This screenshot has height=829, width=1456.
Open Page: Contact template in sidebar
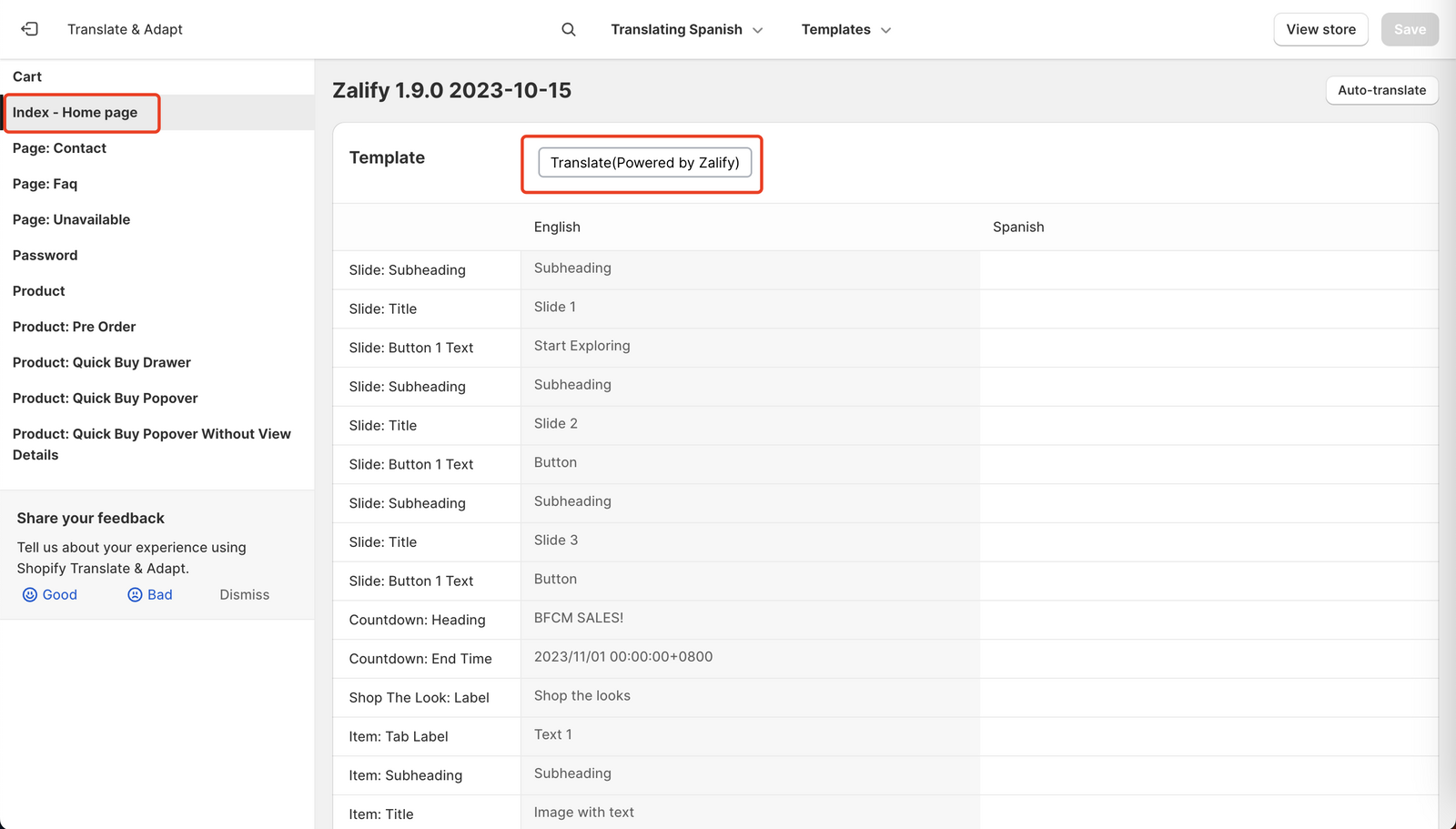coord(59,148)
